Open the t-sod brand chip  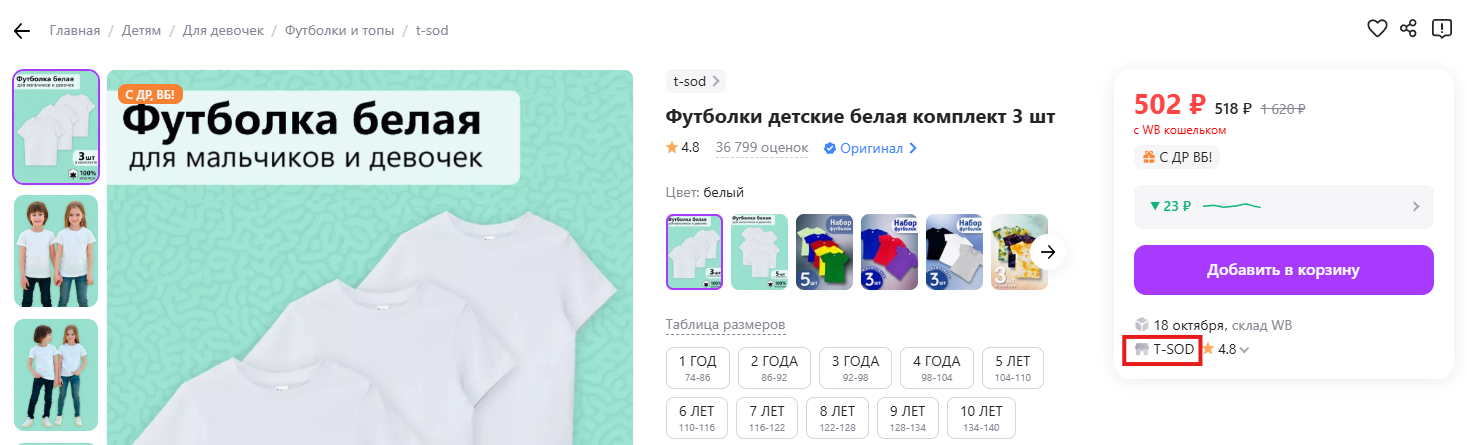pos(696,82)
